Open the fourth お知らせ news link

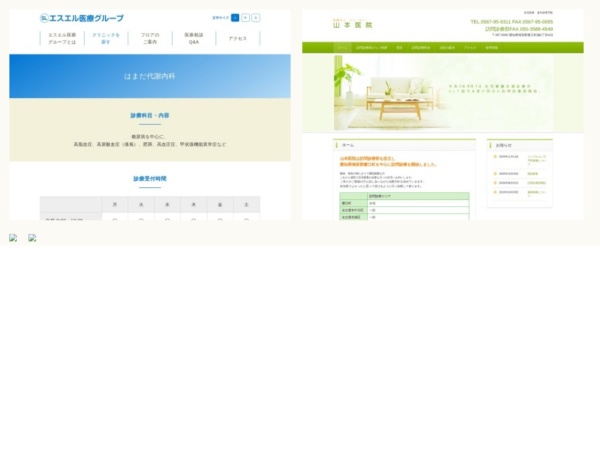point(537,194)
